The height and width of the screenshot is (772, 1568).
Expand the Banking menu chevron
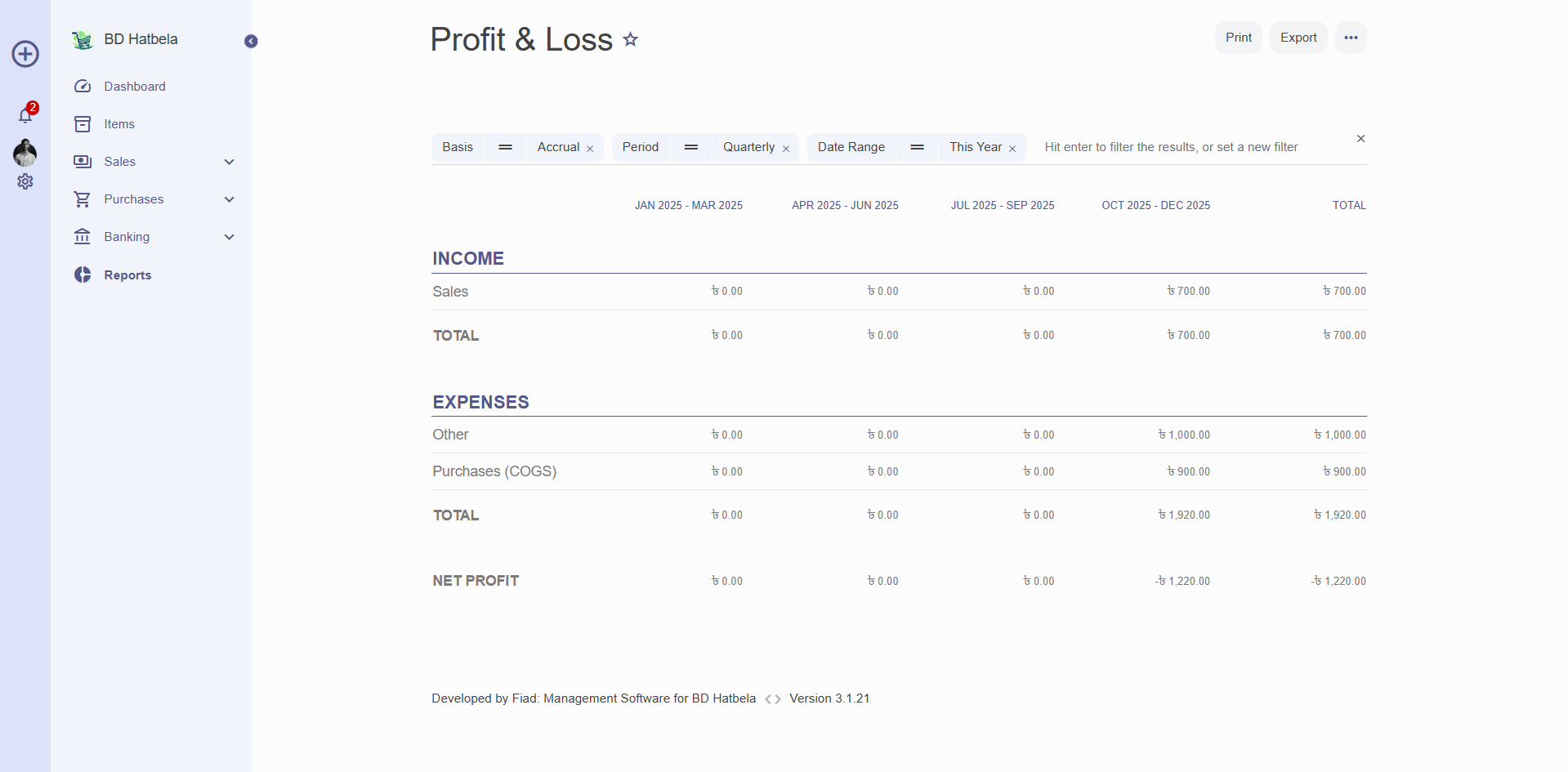click(230, 237)
